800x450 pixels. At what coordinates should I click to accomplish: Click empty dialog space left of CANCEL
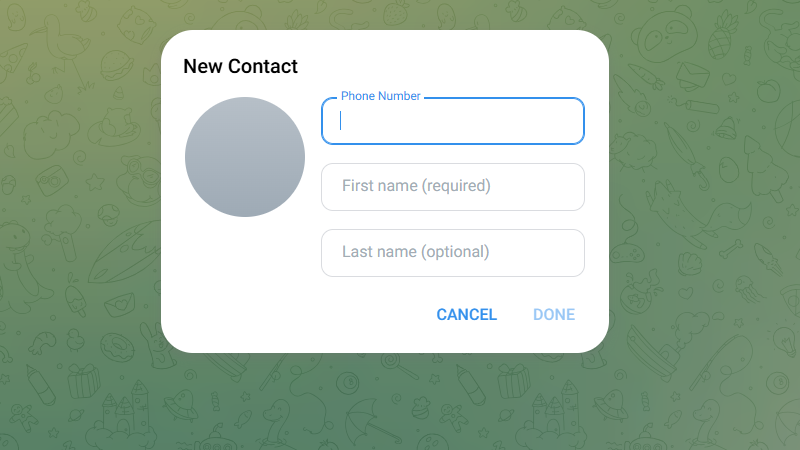coord(300,315)
